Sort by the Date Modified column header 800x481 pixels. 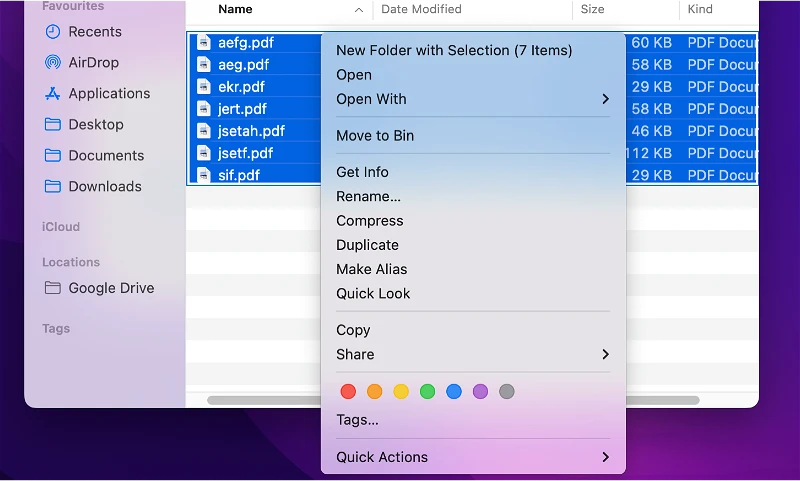tap(421, 9)
